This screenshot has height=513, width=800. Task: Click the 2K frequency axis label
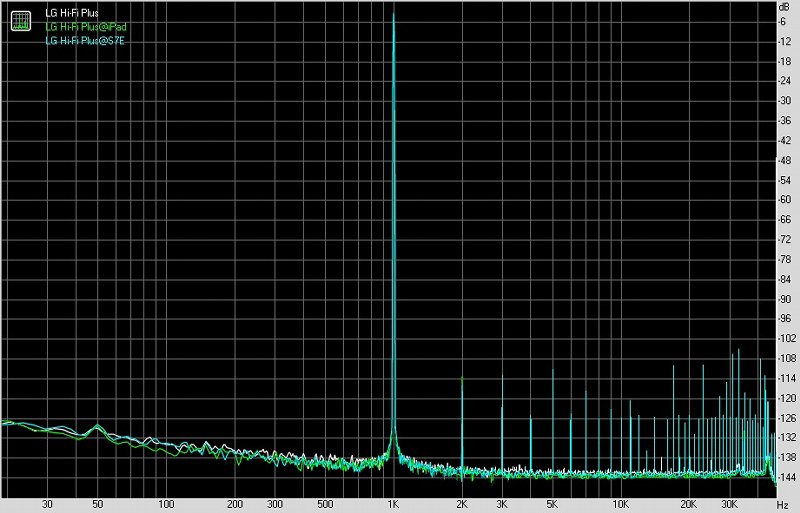[x=462, y=504]
